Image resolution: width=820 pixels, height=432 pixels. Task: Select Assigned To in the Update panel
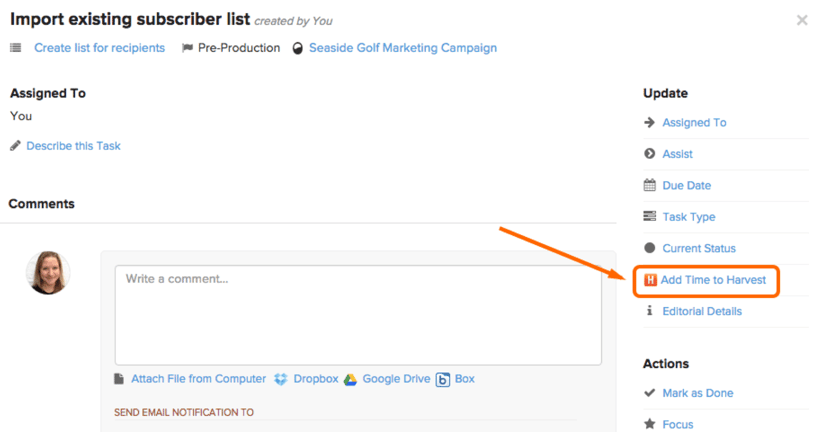[694, 123]
